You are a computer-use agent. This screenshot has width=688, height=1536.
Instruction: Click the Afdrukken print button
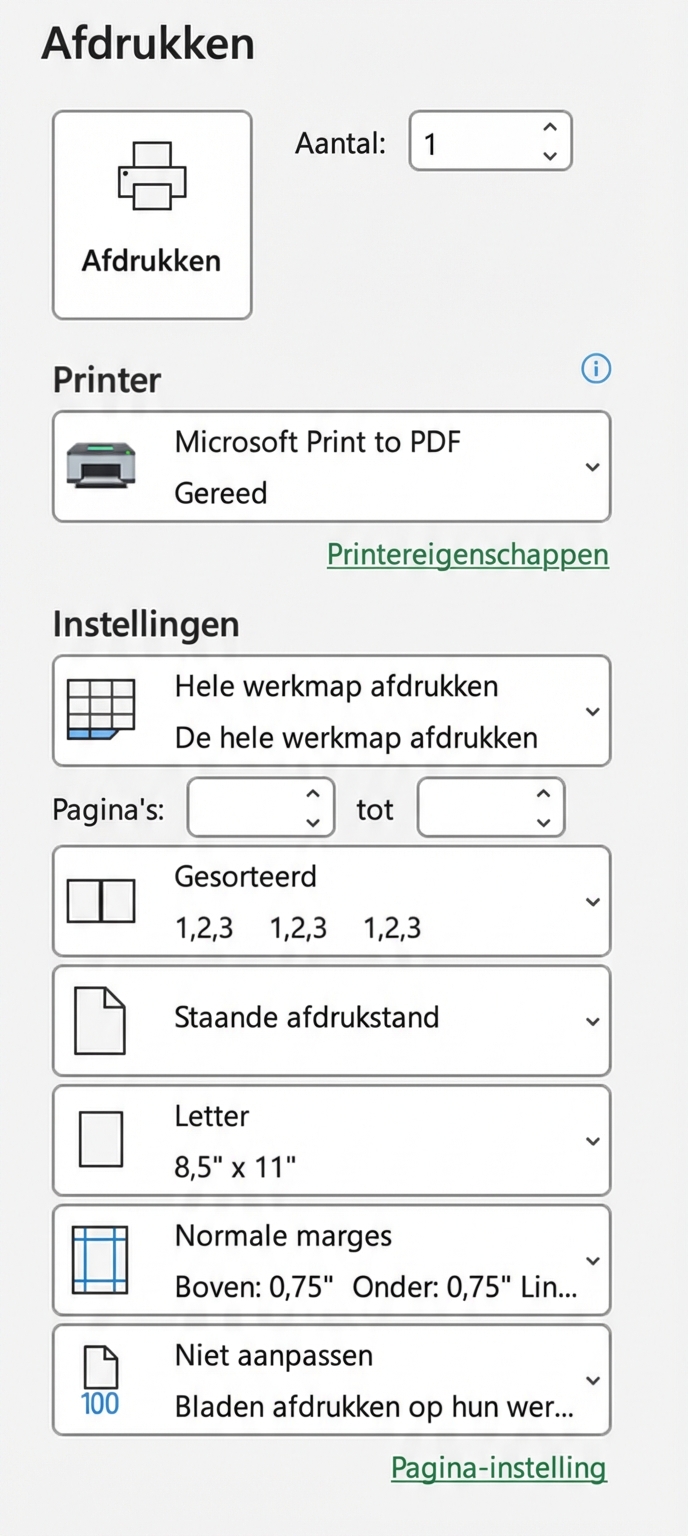pyautogui.click(x=152, y=214)
